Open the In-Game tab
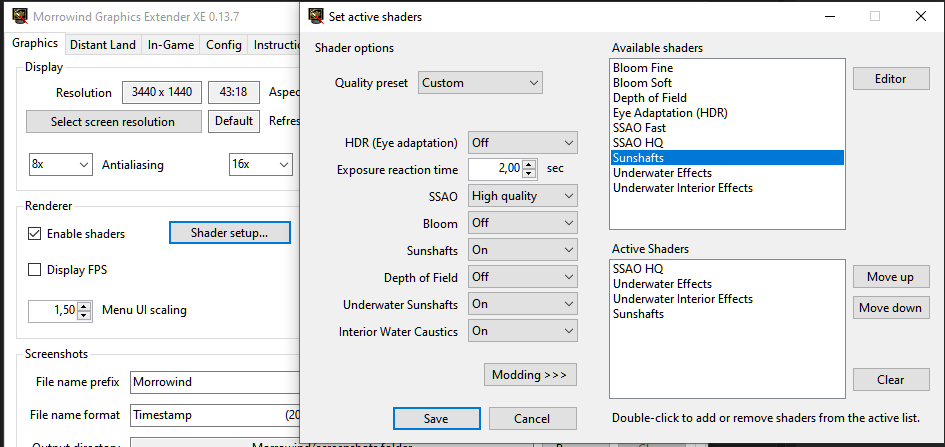 tap(171, 45)
